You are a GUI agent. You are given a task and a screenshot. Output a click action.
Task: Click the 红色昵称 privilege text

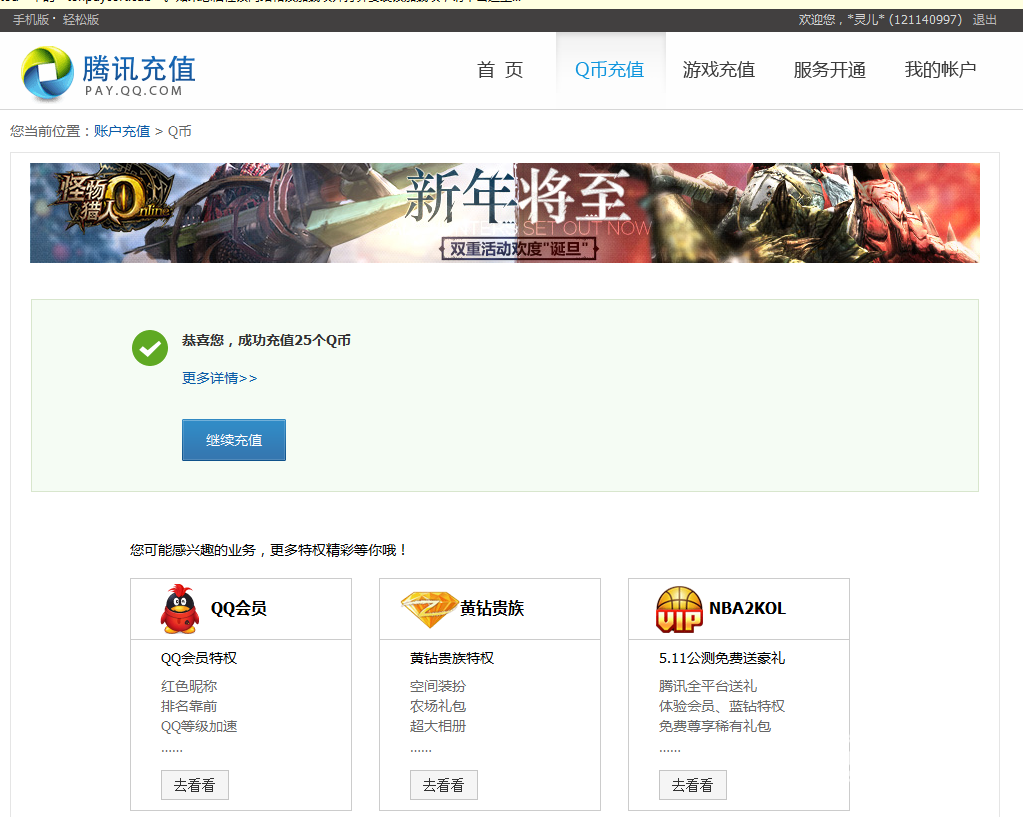click(x=189, y=686)
